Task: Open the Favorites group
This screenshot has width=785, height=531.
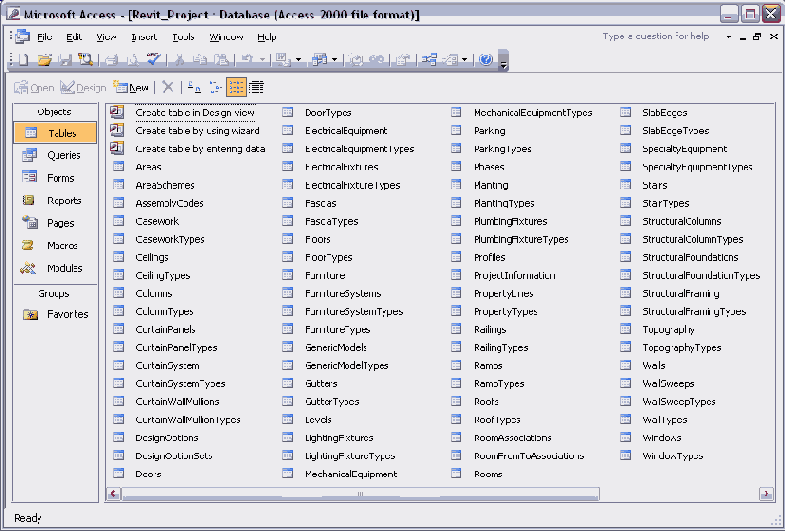Action: [55, 314]
